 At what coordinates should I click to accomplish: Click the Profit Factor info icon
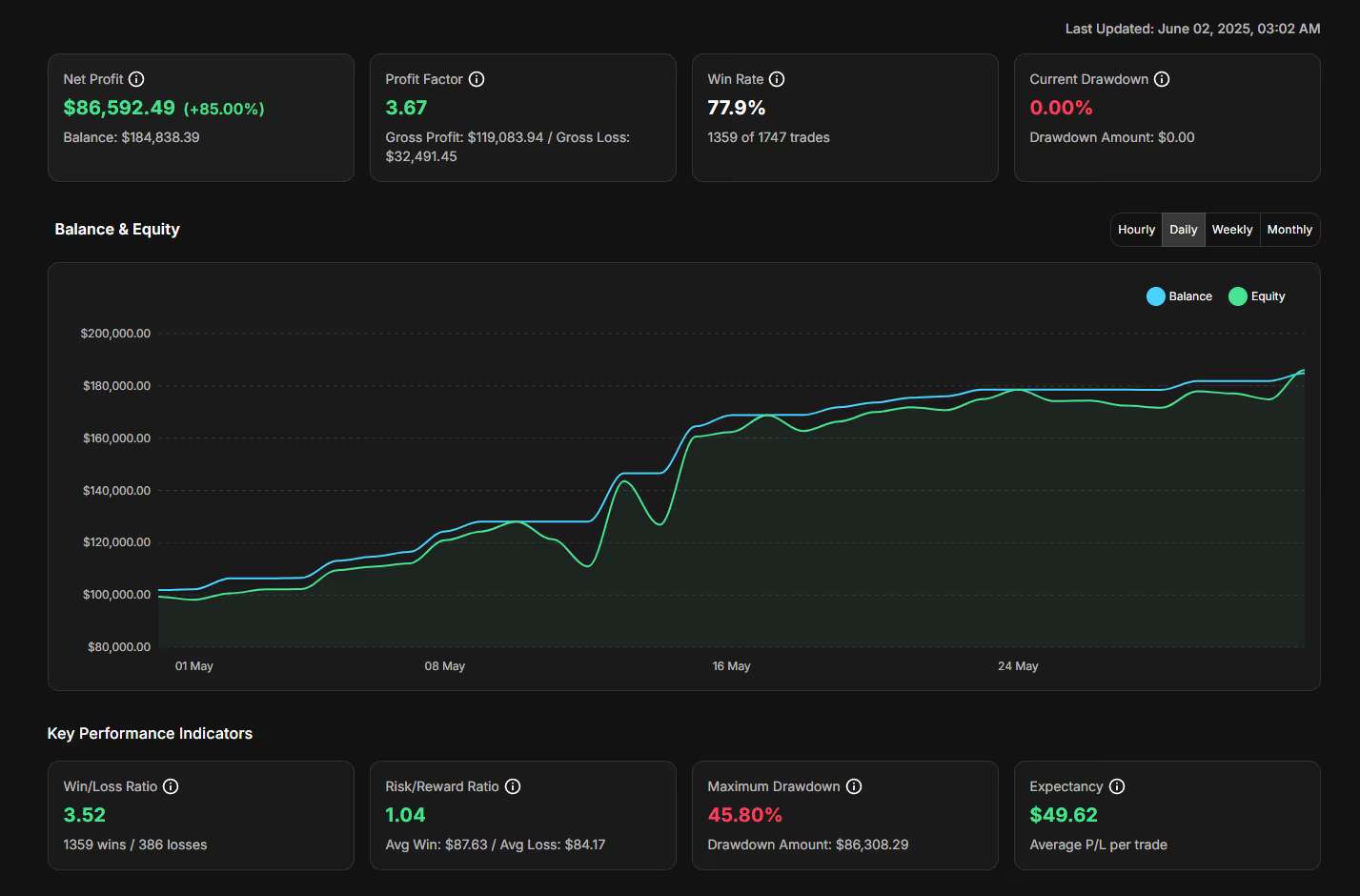pyautogui.click(x=477, y=79)
